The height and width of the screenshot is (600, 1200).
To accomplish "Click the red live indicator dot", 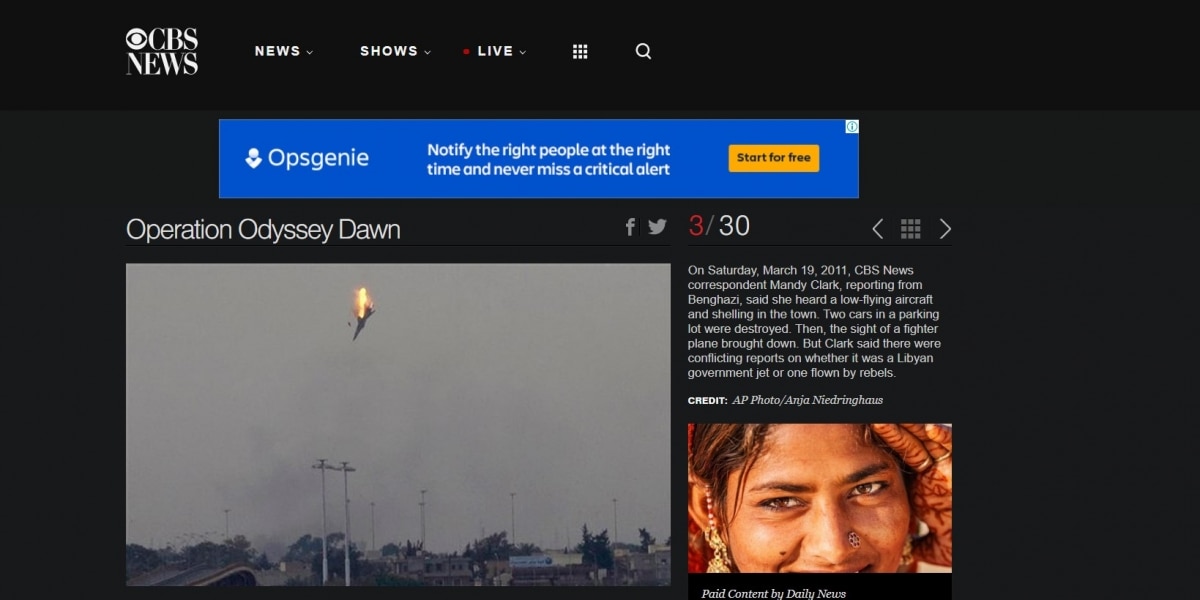I will click(x=466, y=52).
